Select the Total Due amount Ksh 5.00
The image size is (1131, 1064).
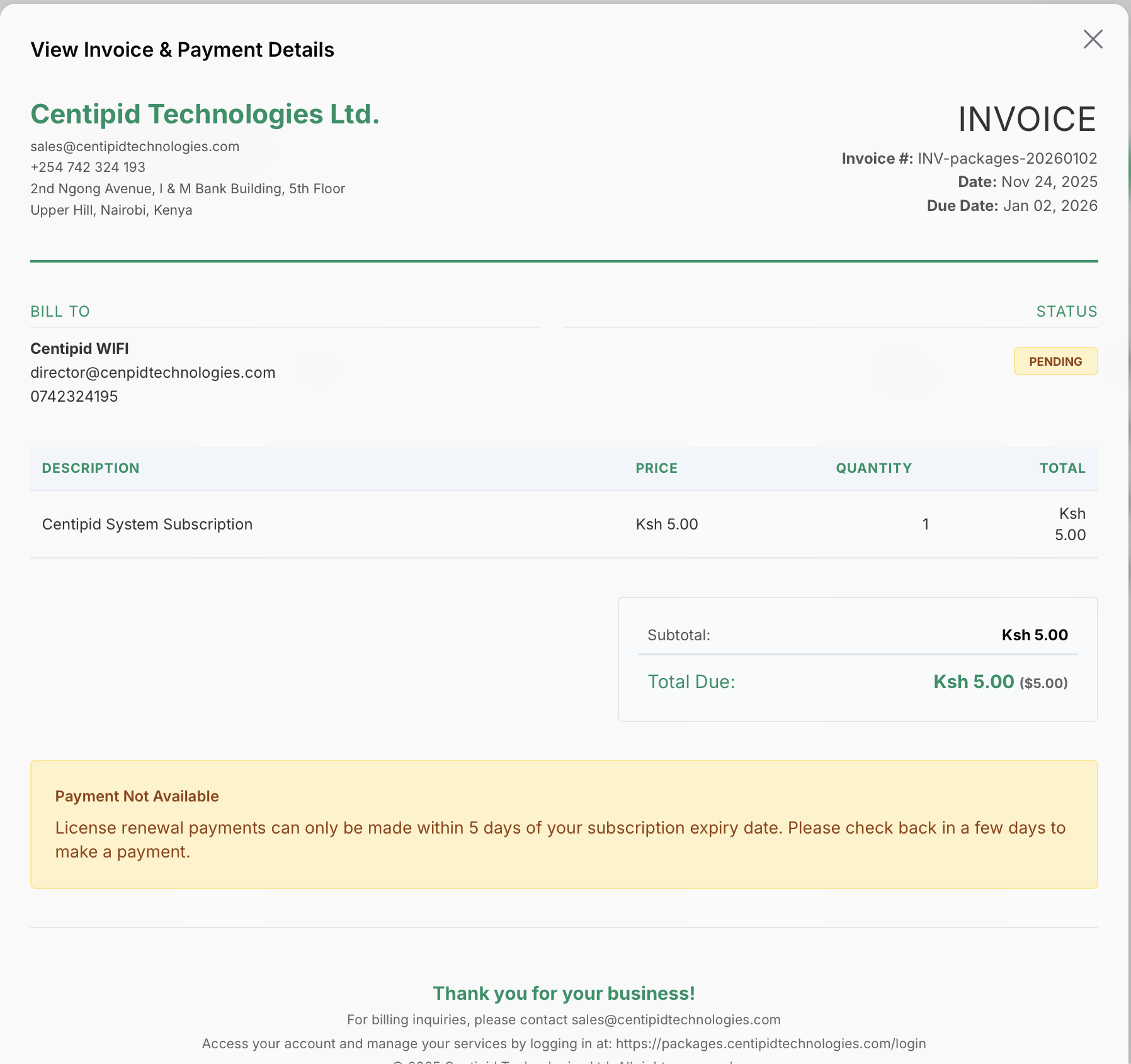[973, 681]
